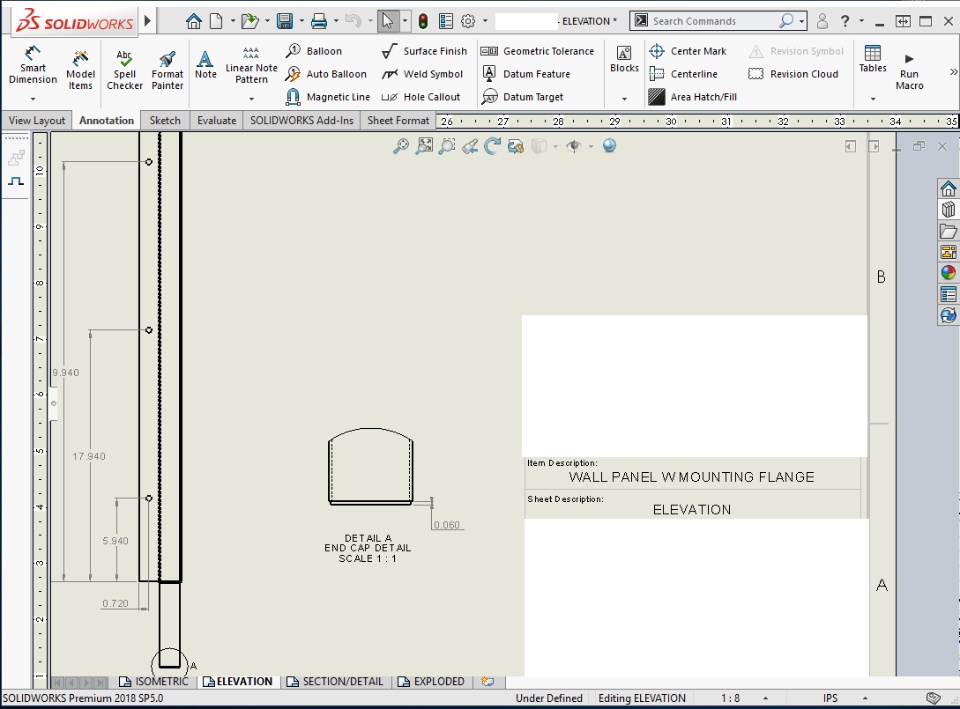Open the Appearances task pane icon

point(948,272)
